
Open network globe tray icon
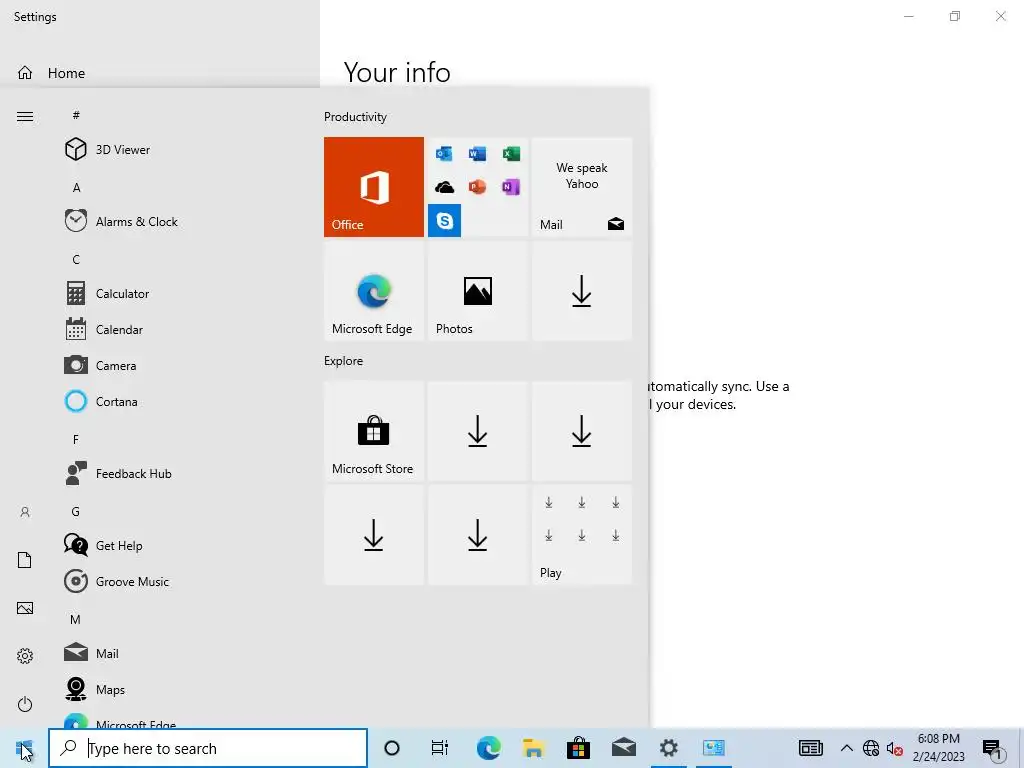(871, 748)
